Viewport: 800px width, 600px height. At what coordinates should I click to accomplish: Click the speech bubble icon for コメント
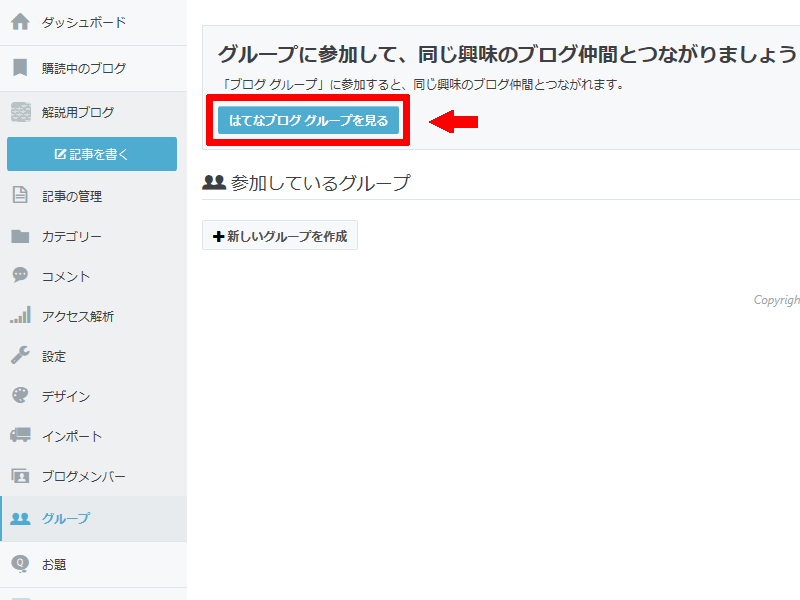click(x=20, y=275)
